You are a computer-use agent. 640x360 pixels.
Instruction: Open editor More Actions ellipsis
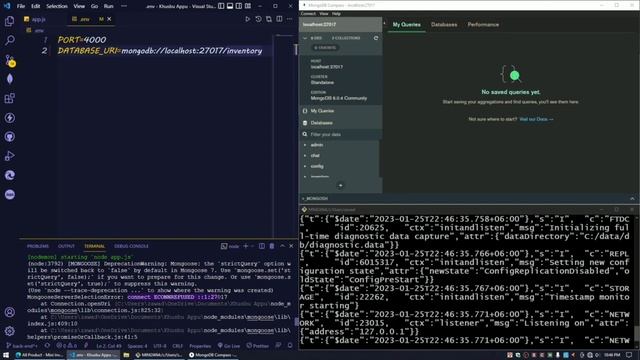click(289, 19)
